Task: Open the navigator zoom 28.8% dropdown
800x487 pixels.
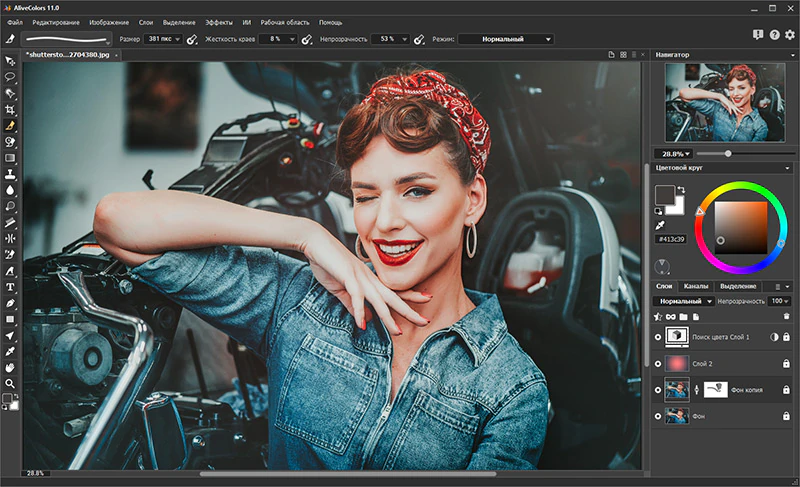Action: (673, 153)
